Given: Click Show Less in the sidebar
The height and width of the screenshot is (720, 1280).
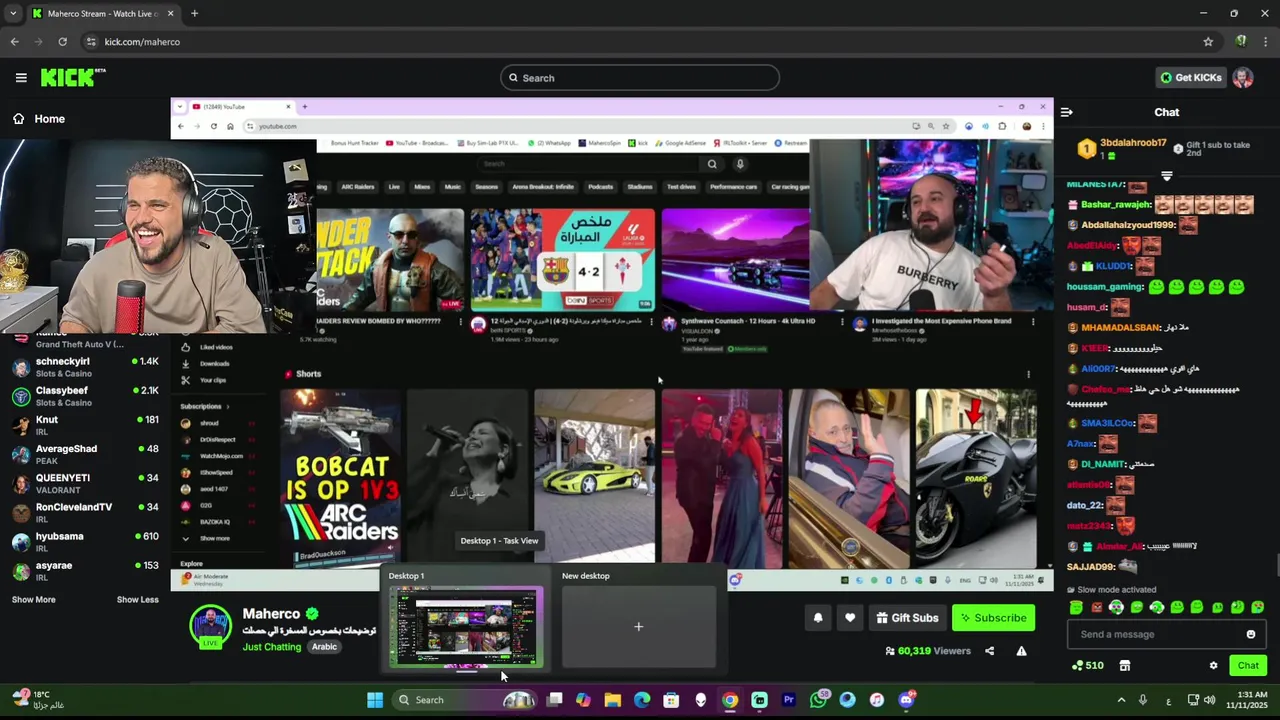Looking at the screenshot, I should click(137, 599).
